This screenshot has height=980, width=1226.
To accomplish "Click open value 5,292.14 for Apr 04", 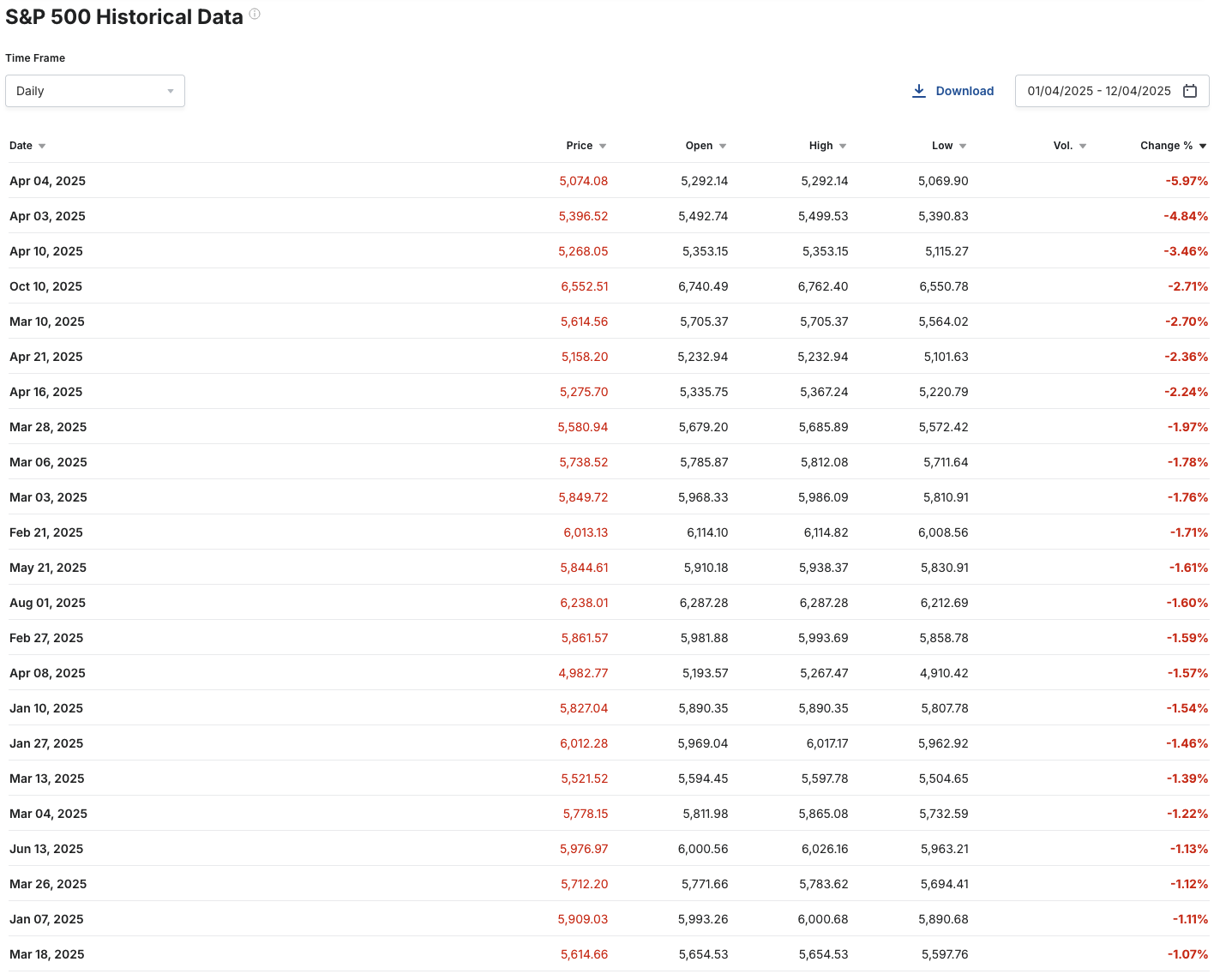I will tap(705, 181).
